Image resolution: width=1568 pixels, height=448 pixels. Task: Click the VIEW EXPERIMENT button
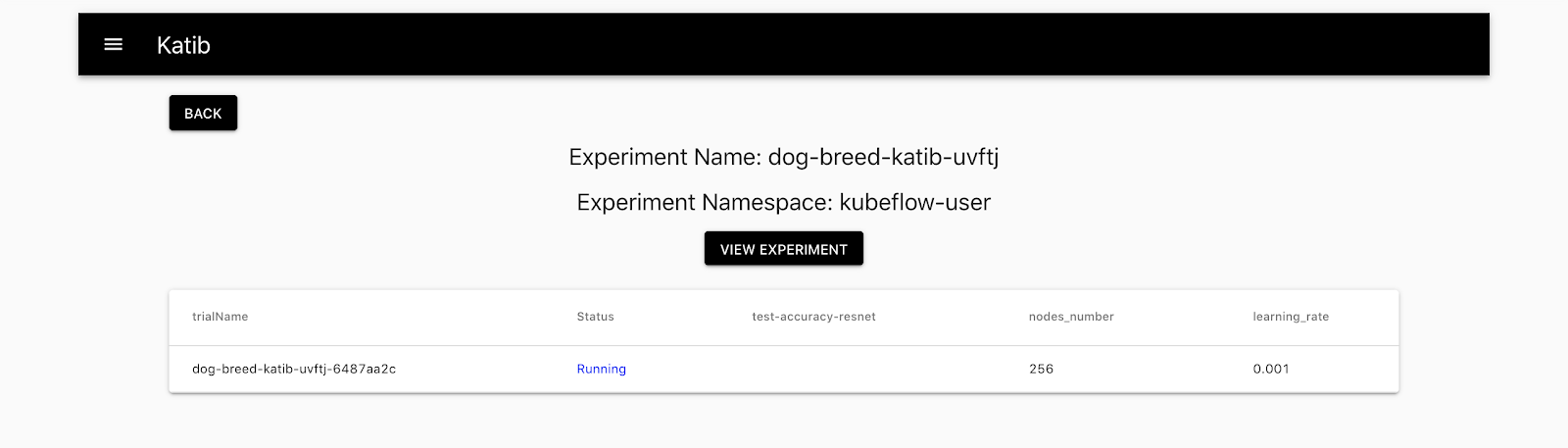point(783,249)
